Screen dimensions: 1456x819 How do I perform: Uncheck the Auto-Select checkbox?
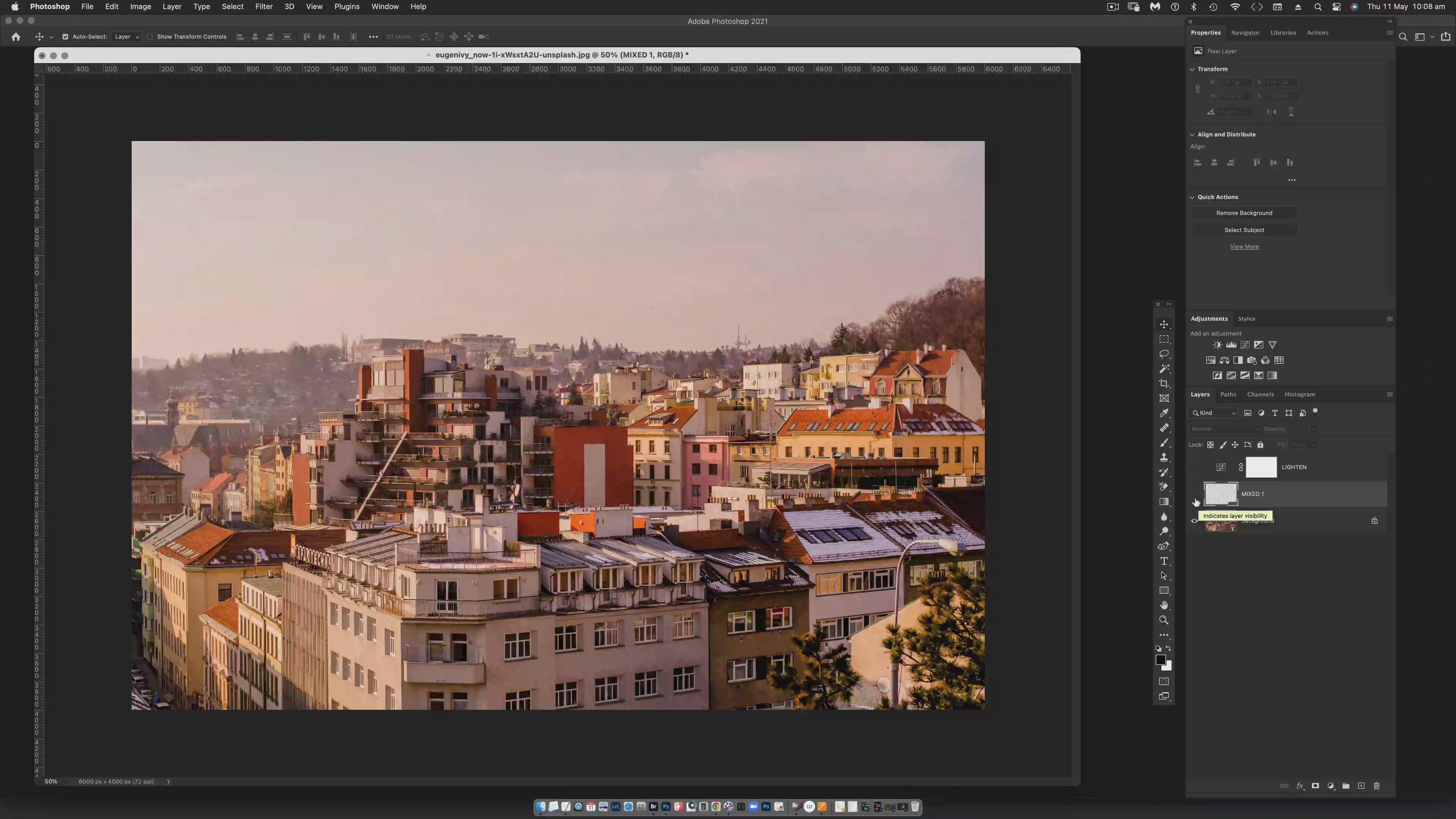pyautogui.click(x=65, y=37)
